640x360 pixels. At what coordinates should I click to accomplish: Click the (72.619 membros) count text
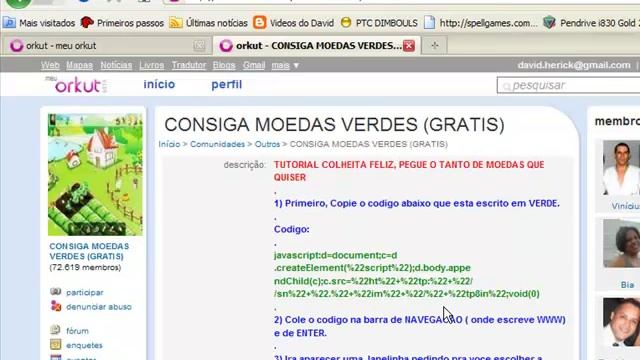click(x=85, y=268)
